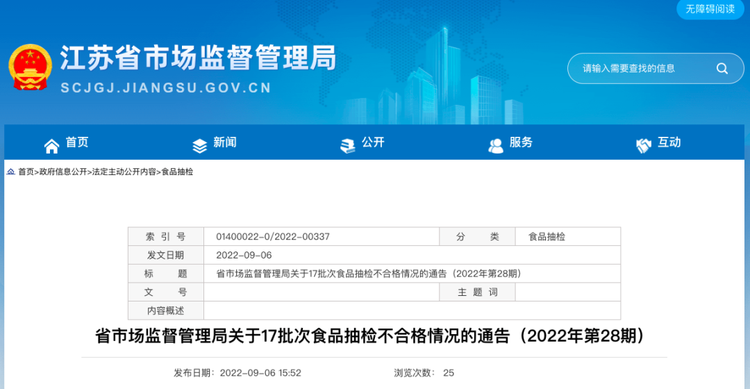Click the 互动 handshake icon
This screenshot has width=750, height=389.
coord(644,146)
